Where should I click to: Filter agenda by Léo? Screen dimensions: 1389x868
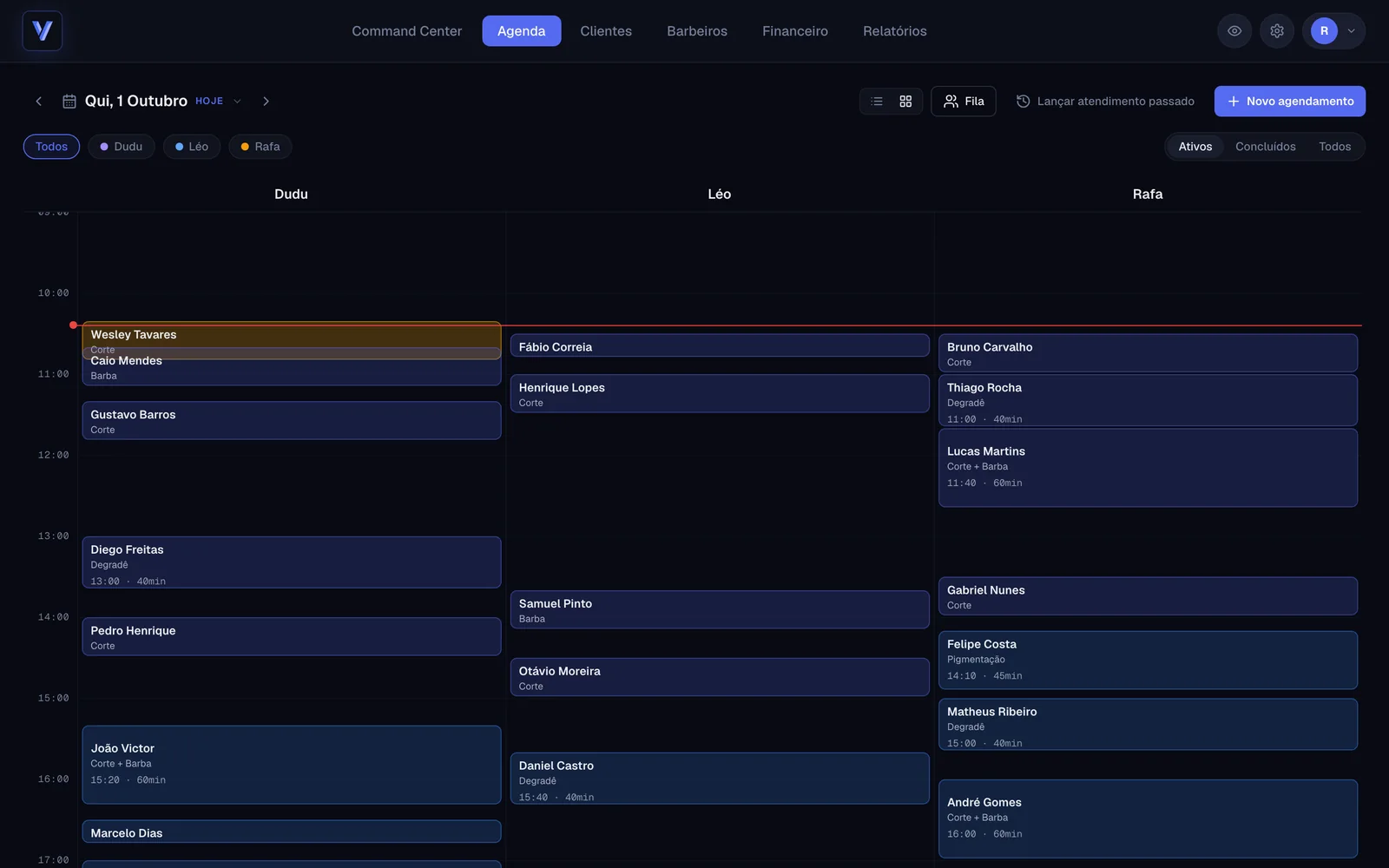(x=192, y=147)
